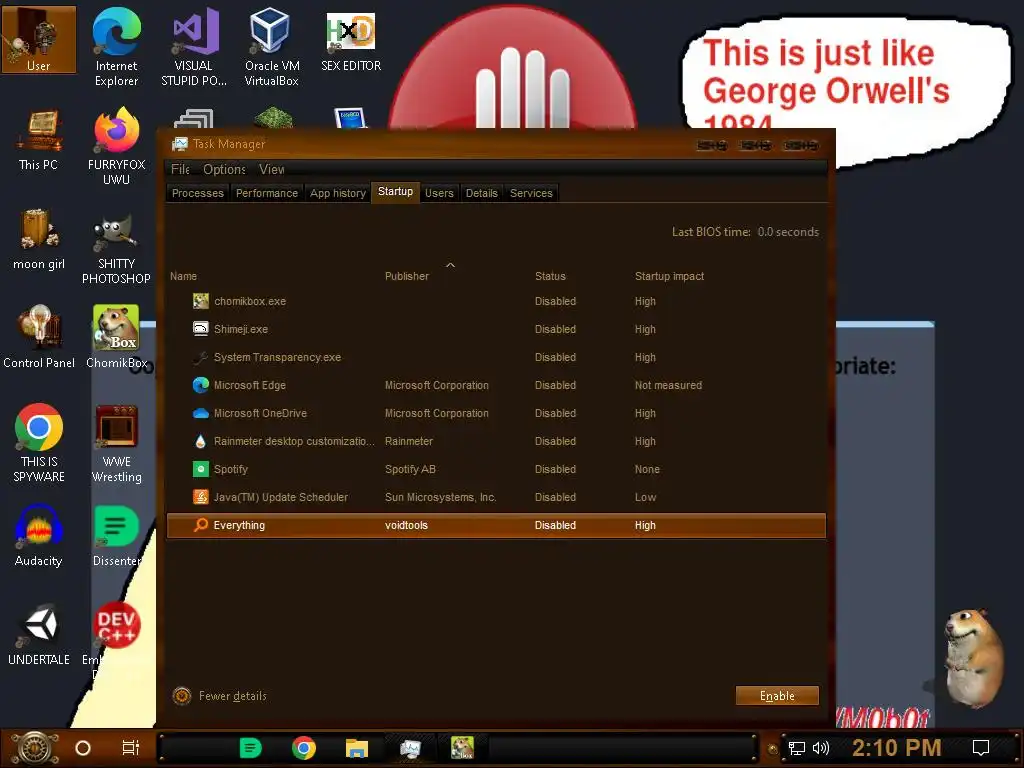Select Shimeji.exe startup row
This screenshot has width=1024, height=768.
[496, 329]
